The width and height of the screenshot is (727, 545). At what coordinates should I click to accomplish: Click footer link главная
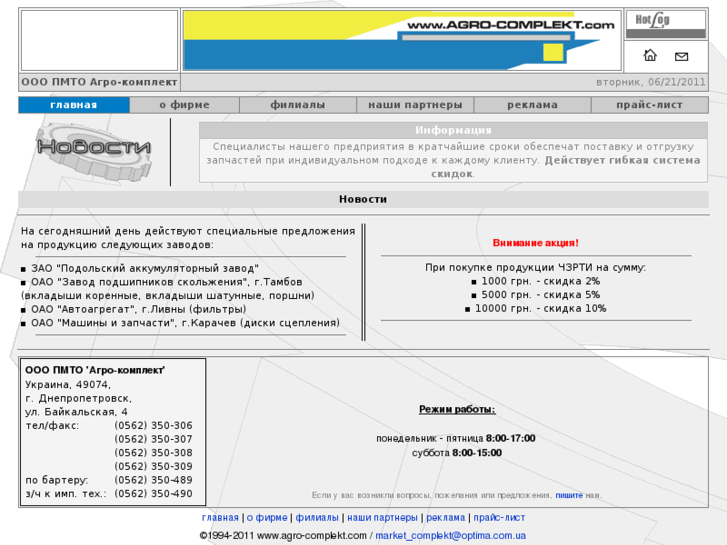click(220, 518)
